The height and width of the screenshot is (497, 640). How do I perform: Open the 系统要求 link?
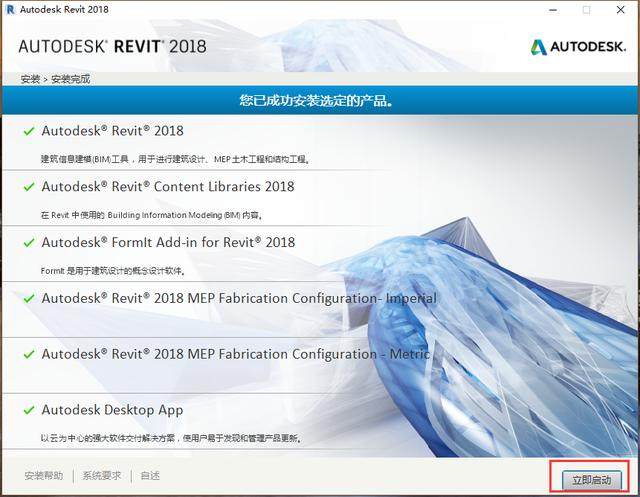[102, 475]
